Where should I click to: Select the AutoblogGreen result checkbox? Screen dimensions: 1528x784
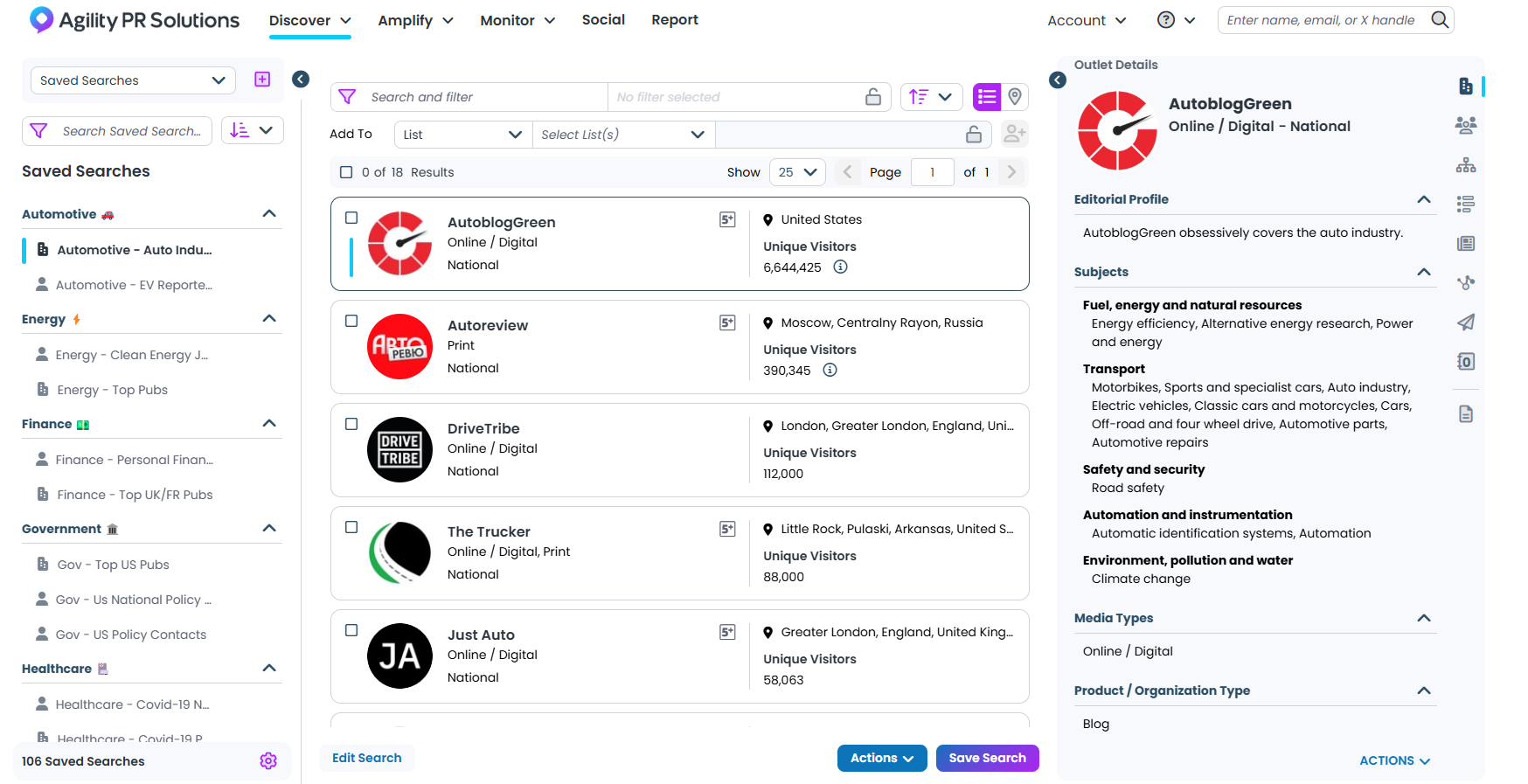351,218
